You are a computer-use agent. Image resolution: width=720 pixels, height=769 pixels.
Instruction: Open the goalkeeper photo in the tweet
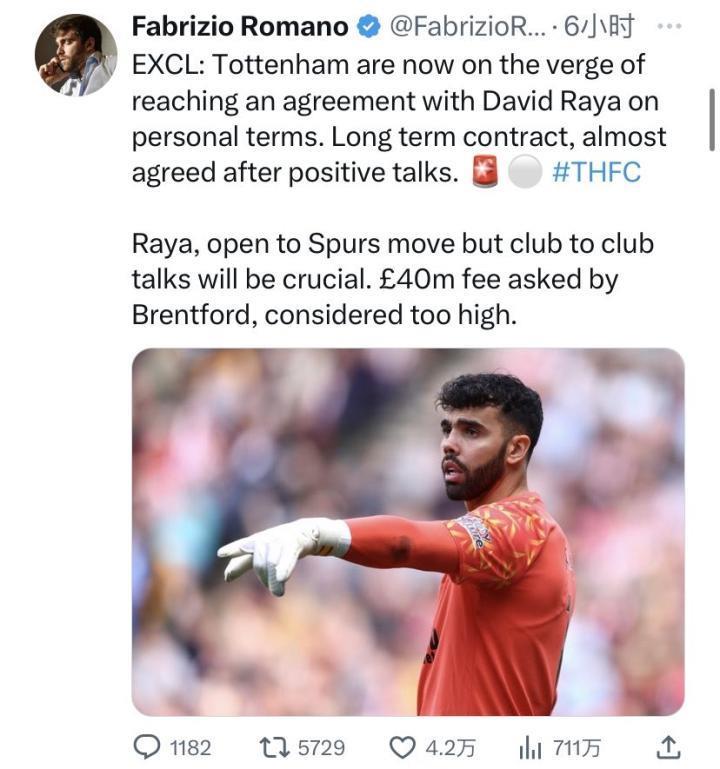point(408,531)
